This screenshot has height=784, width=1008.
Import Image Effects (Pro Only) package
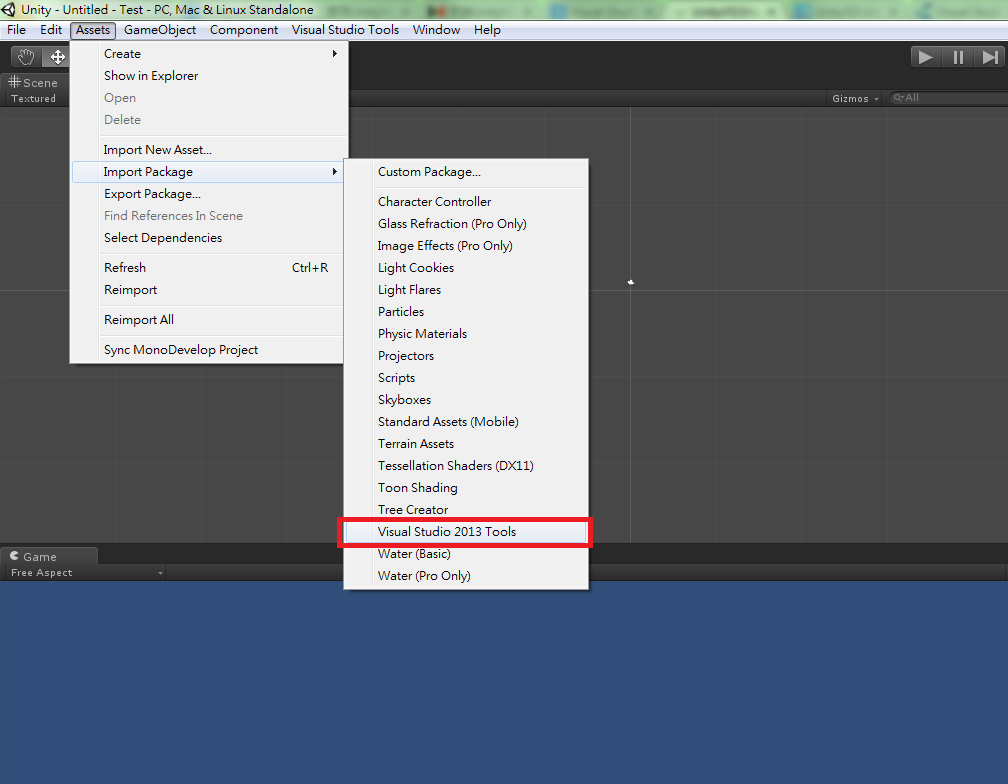[466, 245]
